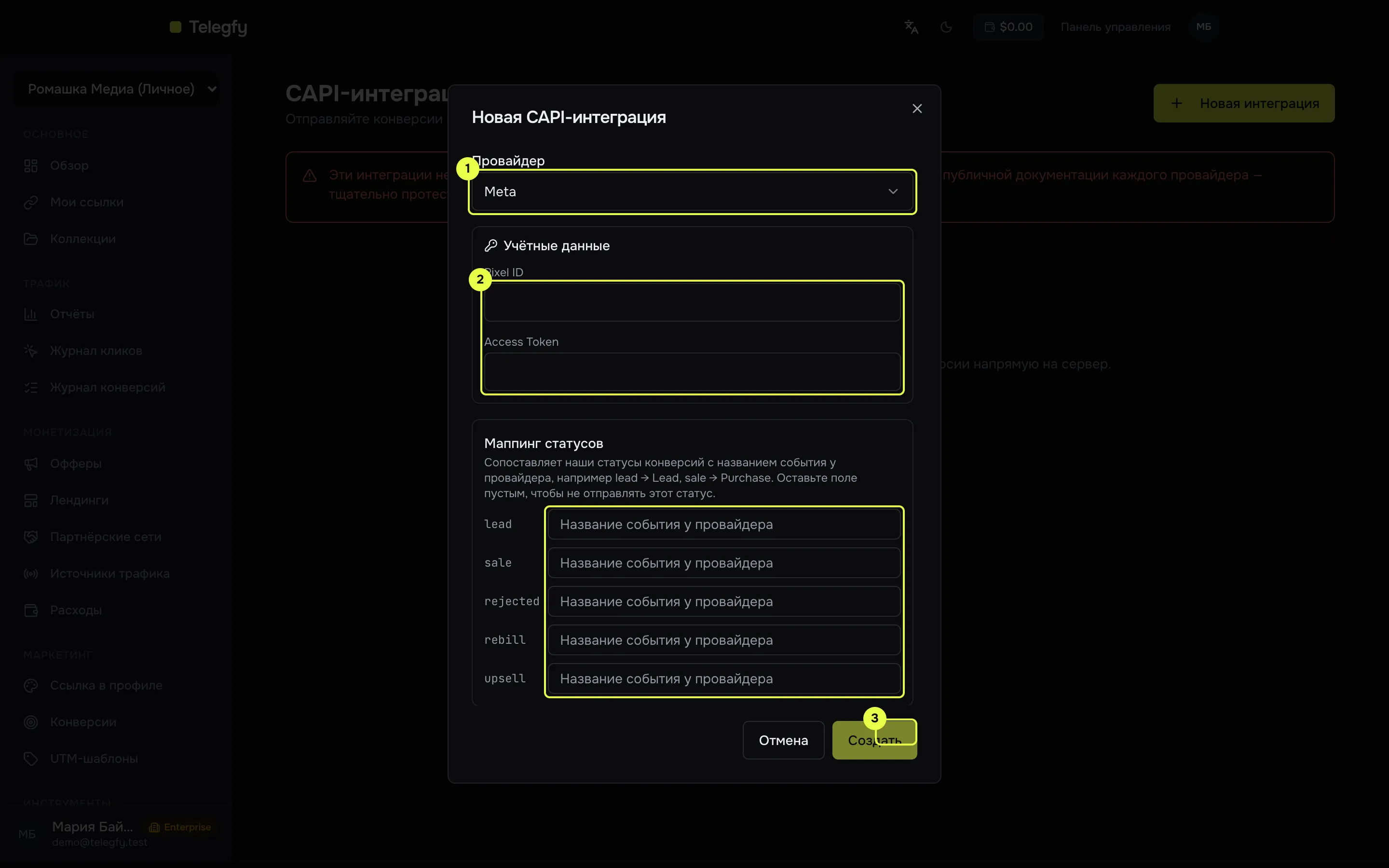Click the upsell event name field
The width and height of the screenshot is (1389, 868).
(x=724, y=678)
